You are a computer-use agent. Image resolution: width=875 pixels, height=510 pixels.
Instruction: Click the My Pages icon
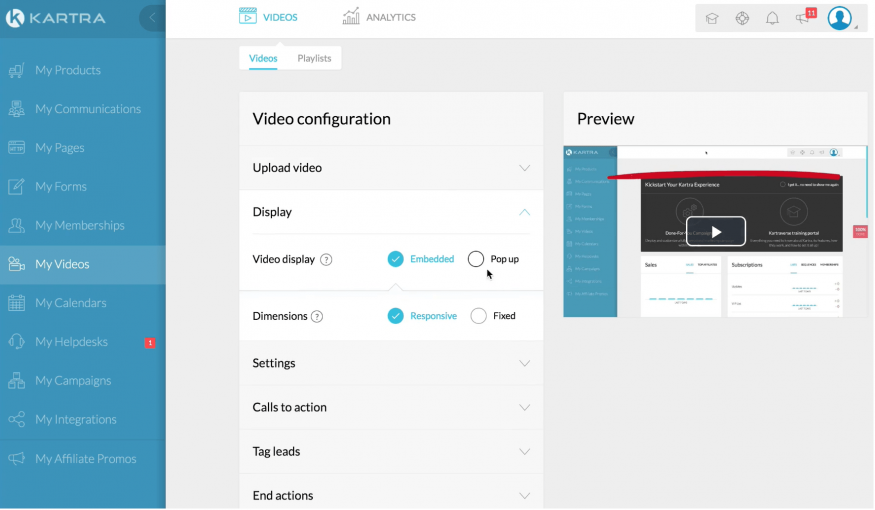(x=16, y=148)
